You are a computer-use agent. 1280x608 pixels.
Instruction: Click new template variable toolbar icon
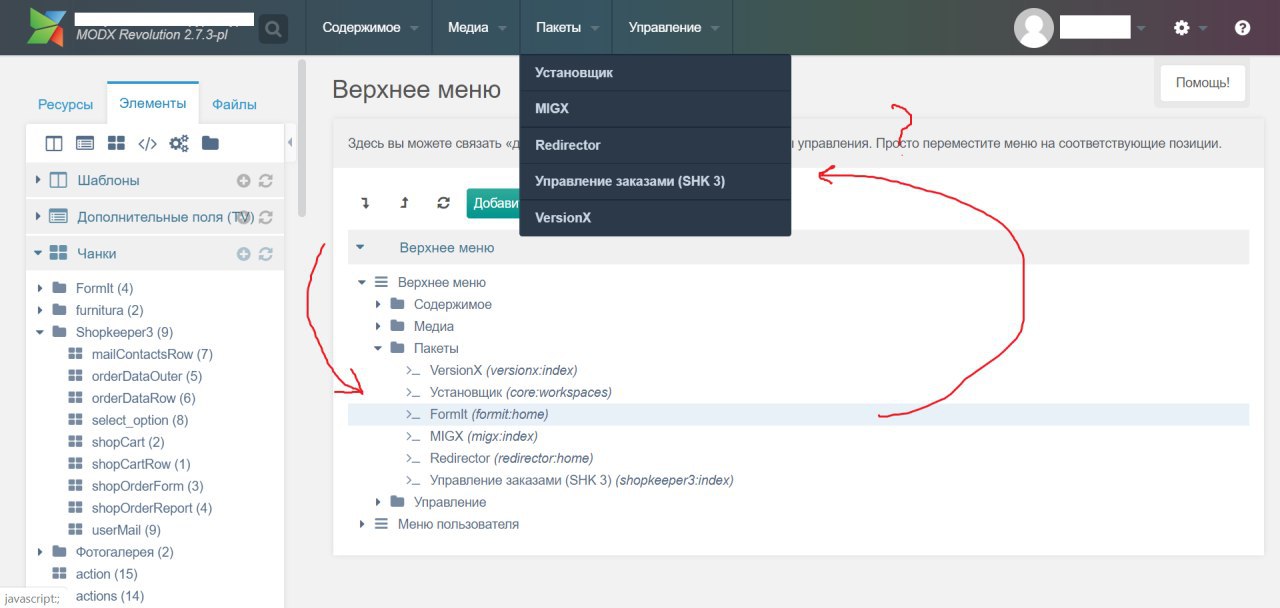[85, 144]
